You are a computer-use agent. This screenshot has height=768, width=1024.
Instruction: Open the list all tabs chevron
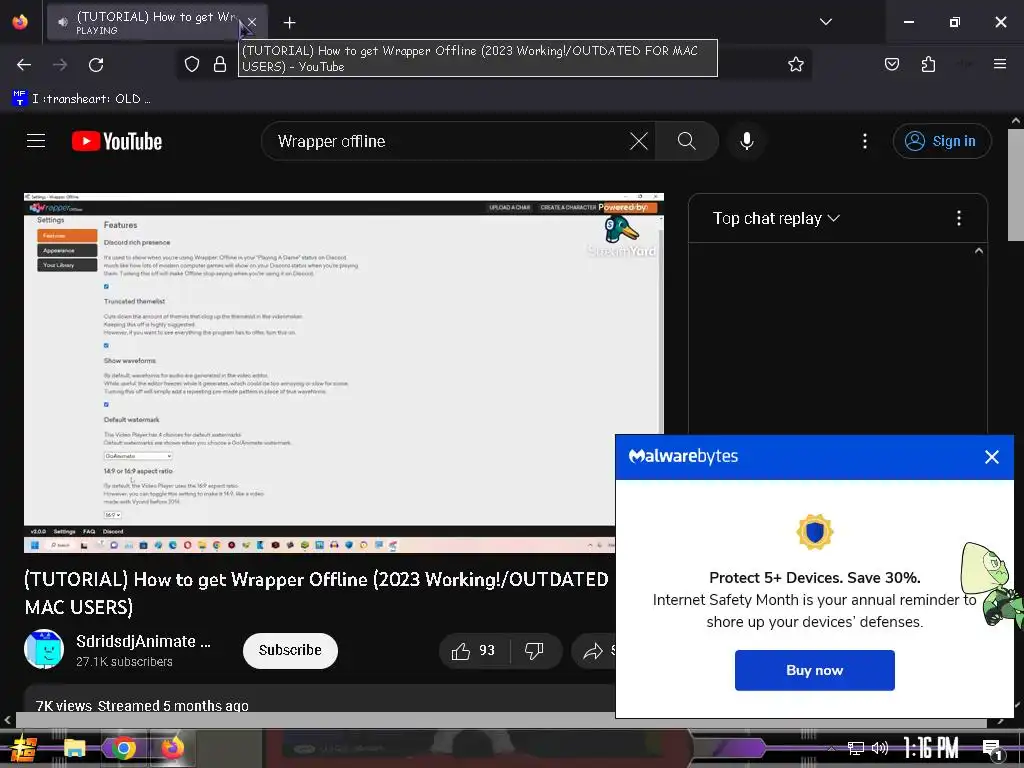tap(825, 22)
